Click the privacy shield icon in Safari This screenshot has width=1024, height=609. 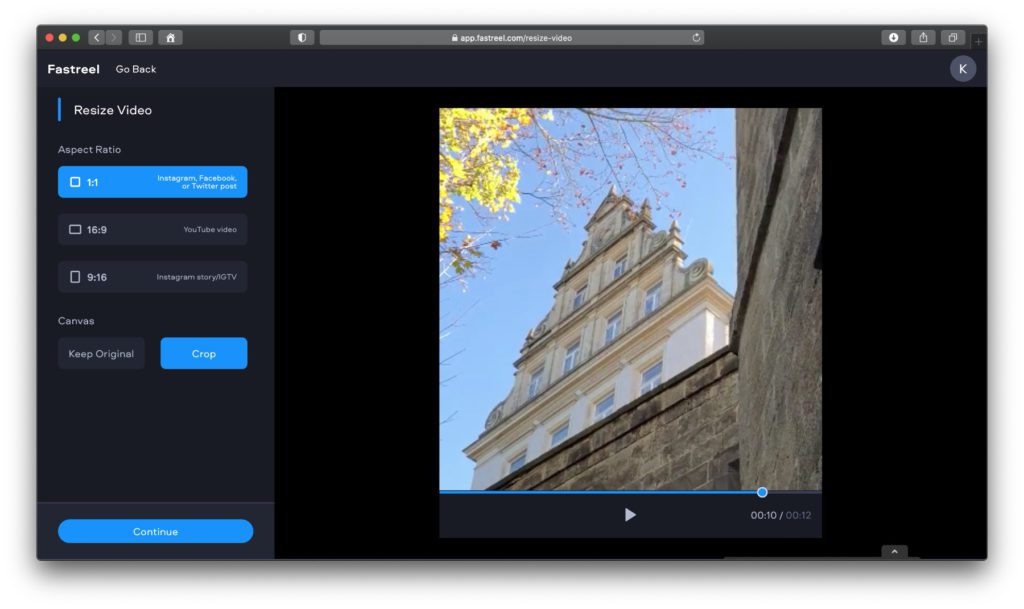(300, 36)
